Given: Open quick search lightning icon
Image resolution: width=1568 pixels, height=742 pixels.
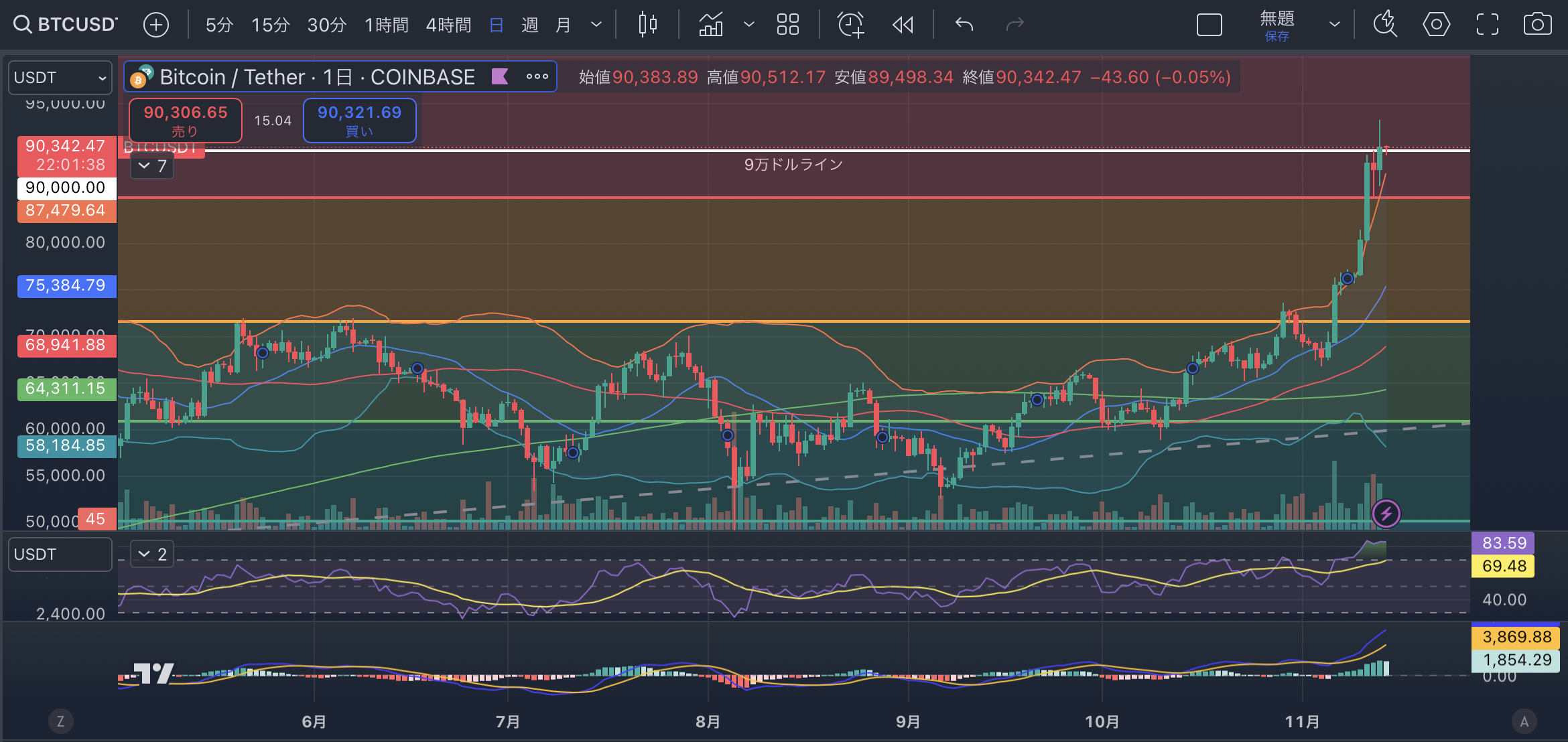Looking at the screenshot, I should tap(1384, 25).
